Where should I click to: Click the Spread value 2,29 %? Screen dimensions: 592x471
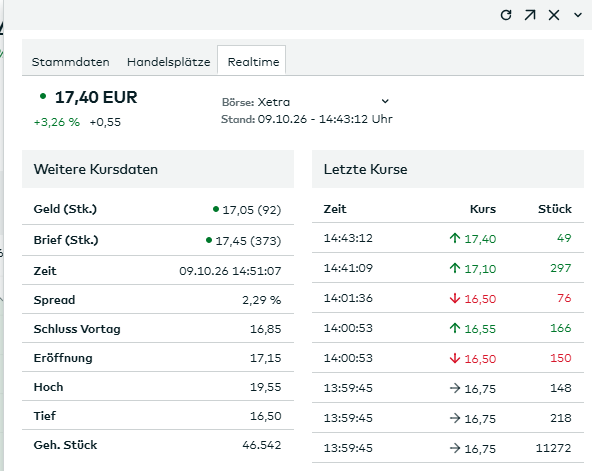click(x=262, y=300)
